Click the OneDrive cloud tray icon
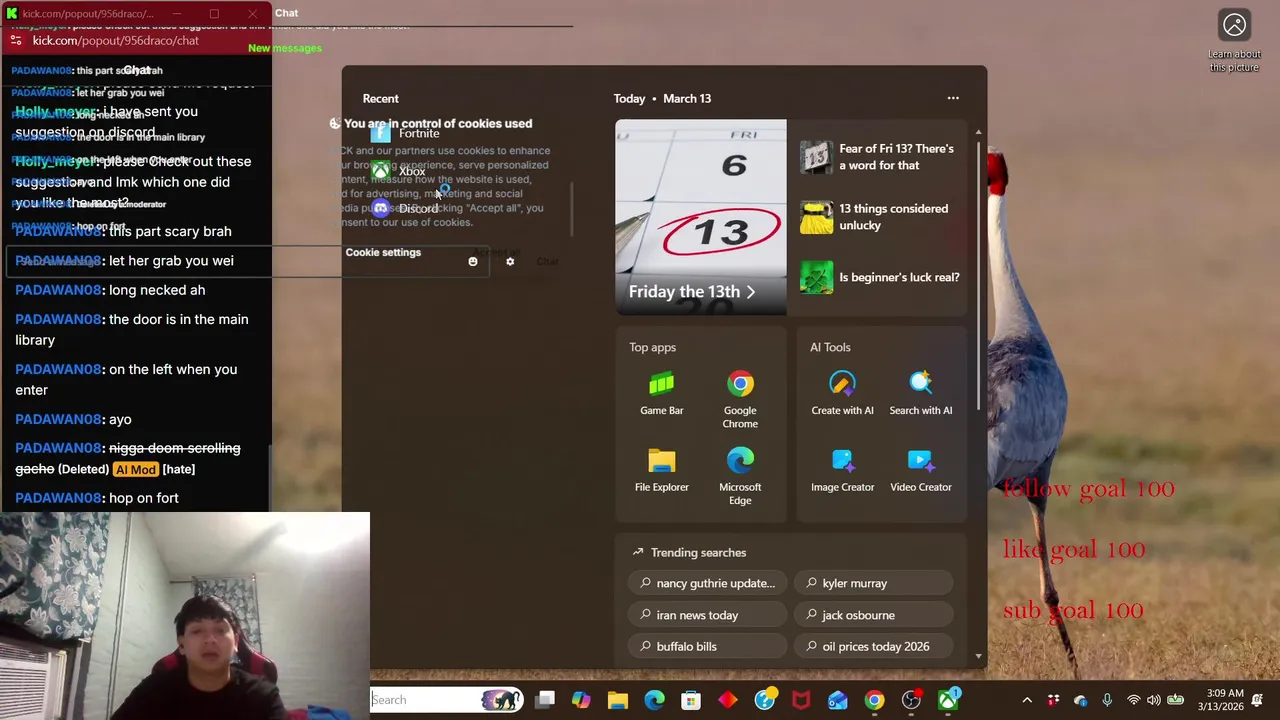 [1080, 700]
